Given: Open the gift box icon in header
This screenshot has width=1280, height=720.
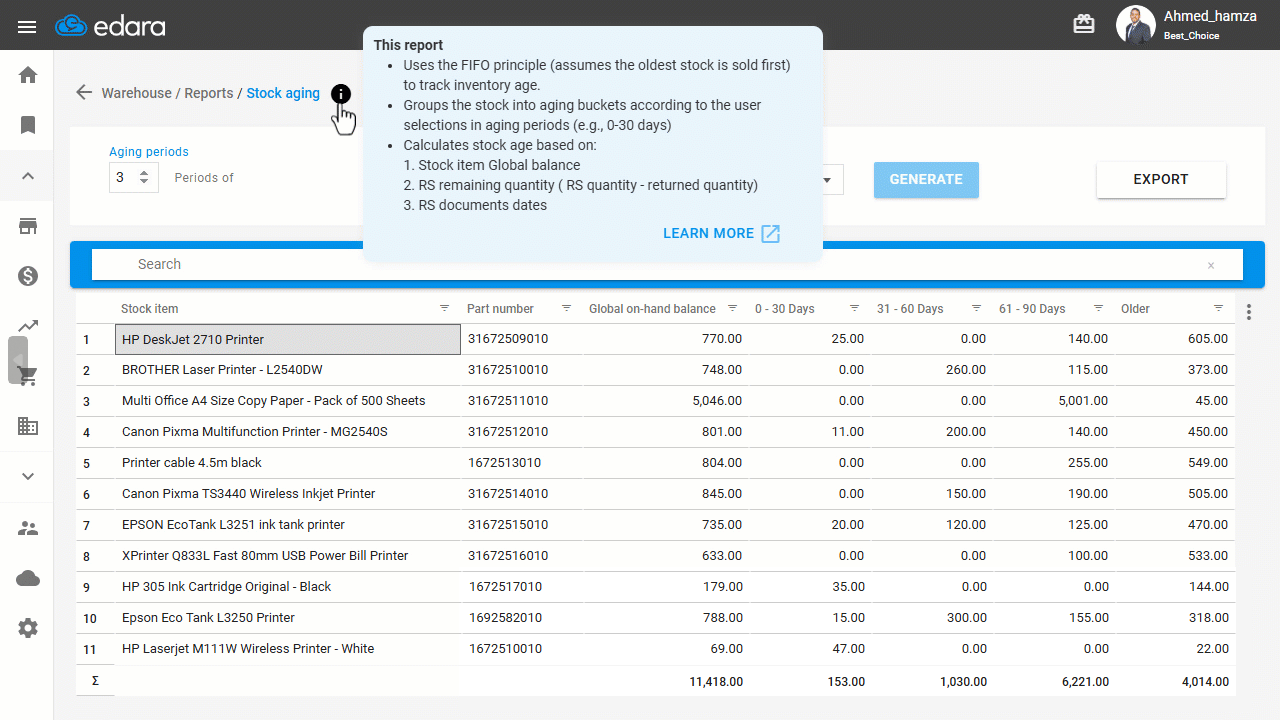Looking at the screenshot, I should (1084, 24).
